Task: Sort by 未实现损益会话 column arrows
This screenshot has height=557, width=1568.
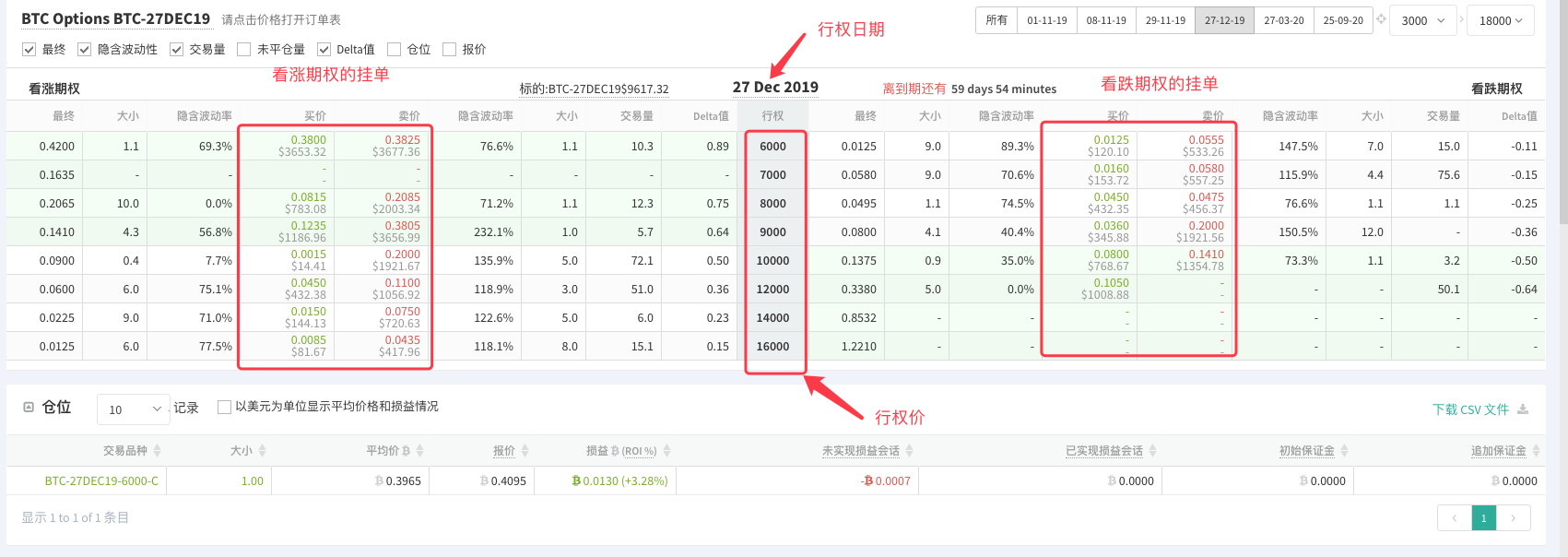Action: pos(909,451)
